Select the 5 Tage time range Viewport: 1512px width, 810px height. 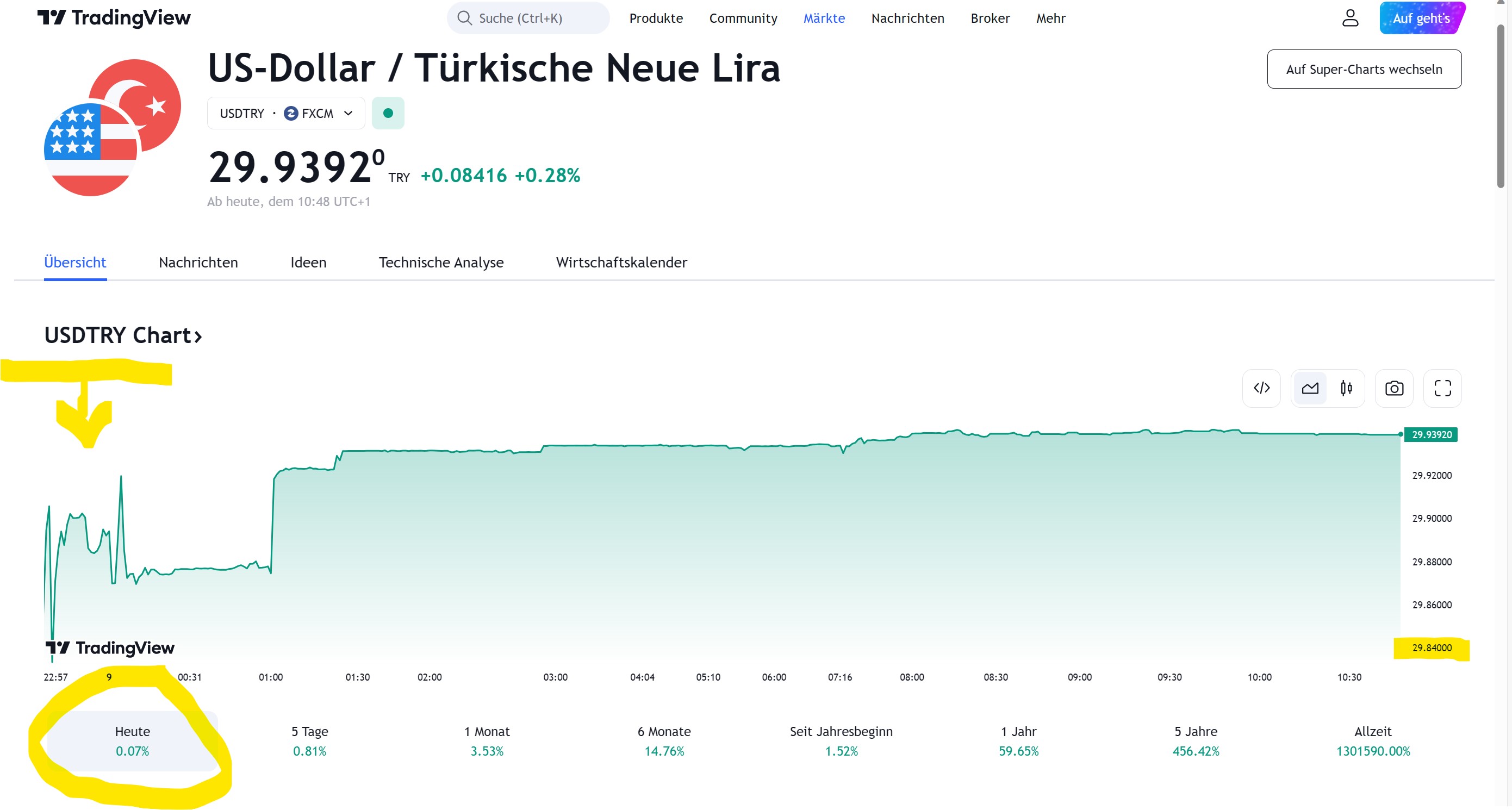click(309, 741)
